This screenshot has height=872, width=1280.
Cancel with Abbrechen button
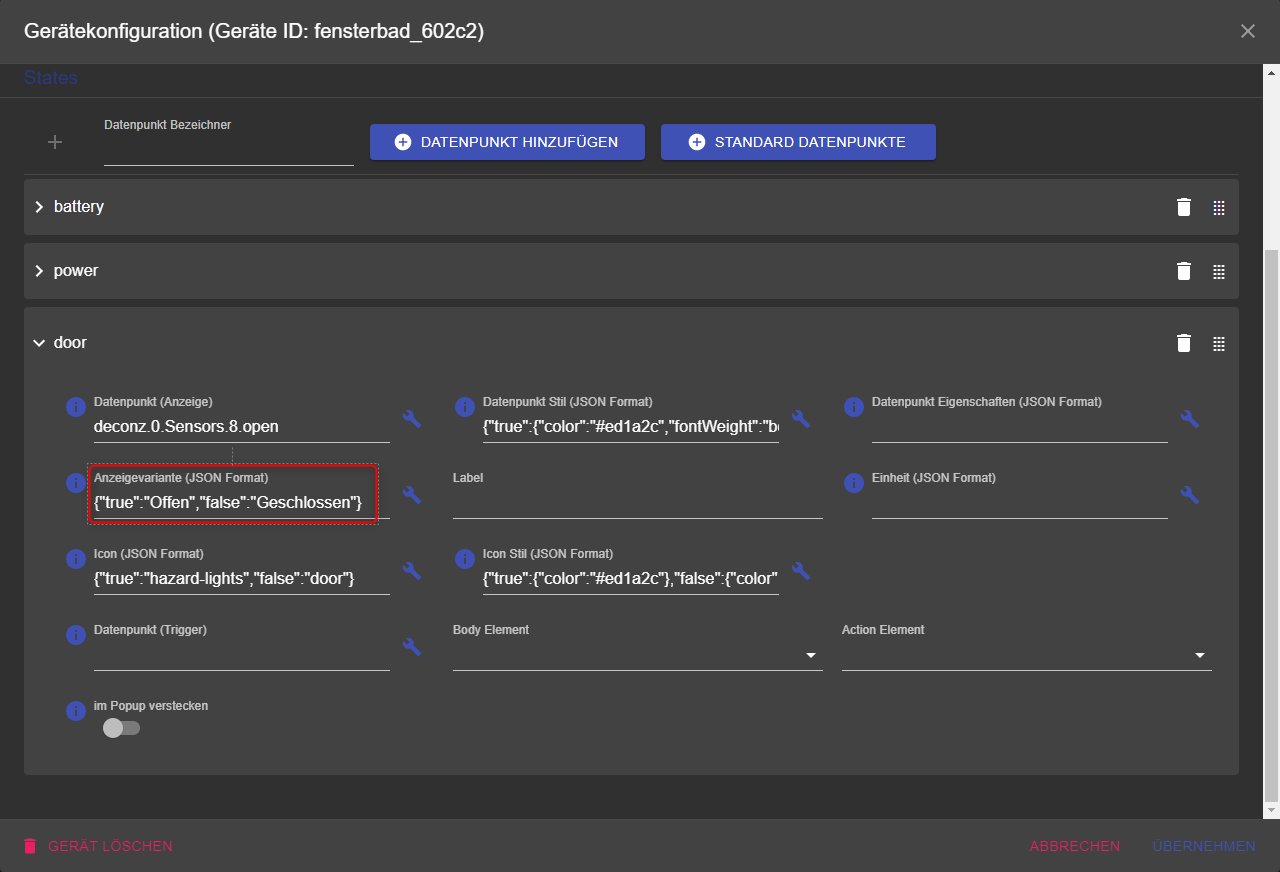[1075, 846]
